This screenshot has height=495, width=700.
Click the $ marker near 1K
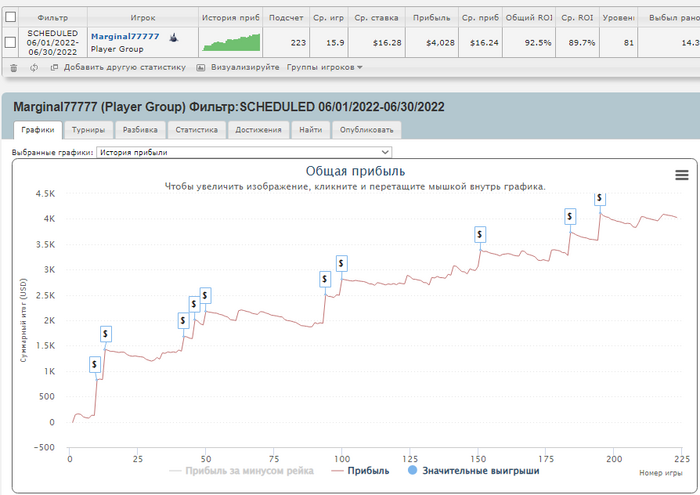point(94,365)
